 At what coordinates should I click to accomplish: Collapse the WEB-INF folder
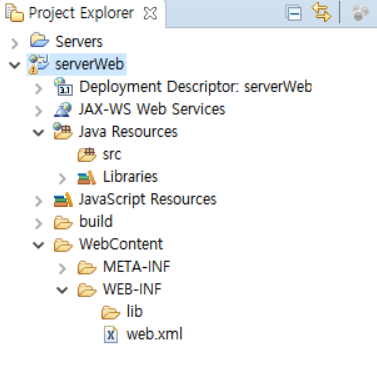tap(62, 290)
